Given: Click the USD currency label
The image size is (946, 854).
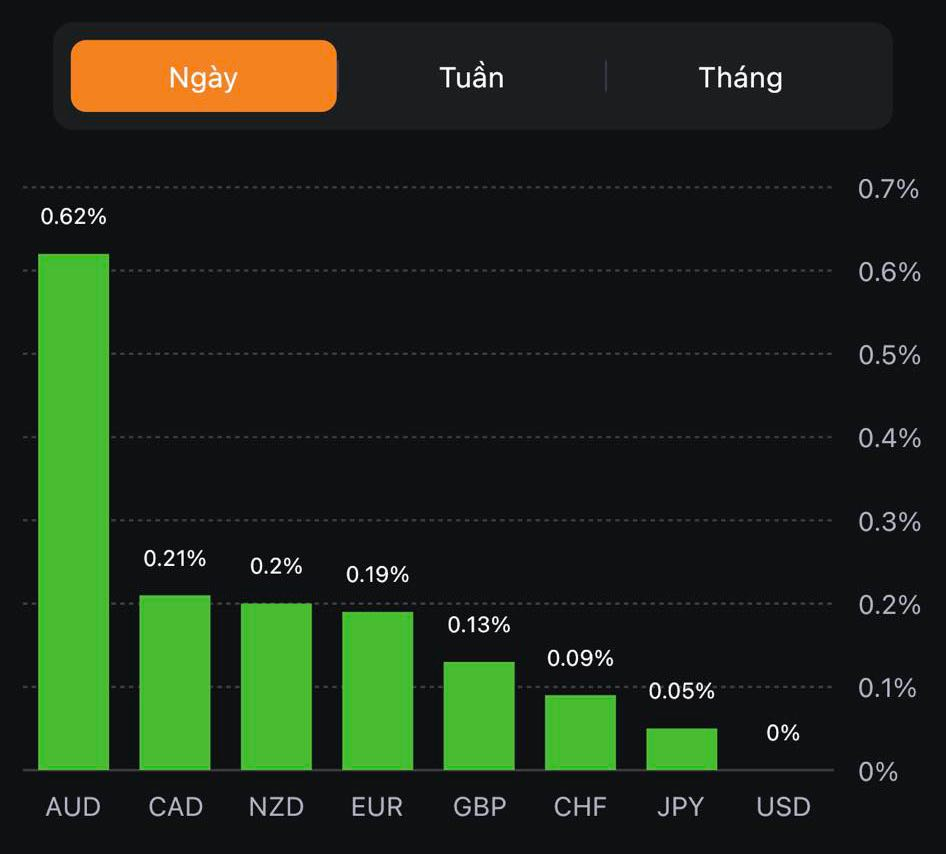Looking at the screenshot, I should (x=783, y=807).
